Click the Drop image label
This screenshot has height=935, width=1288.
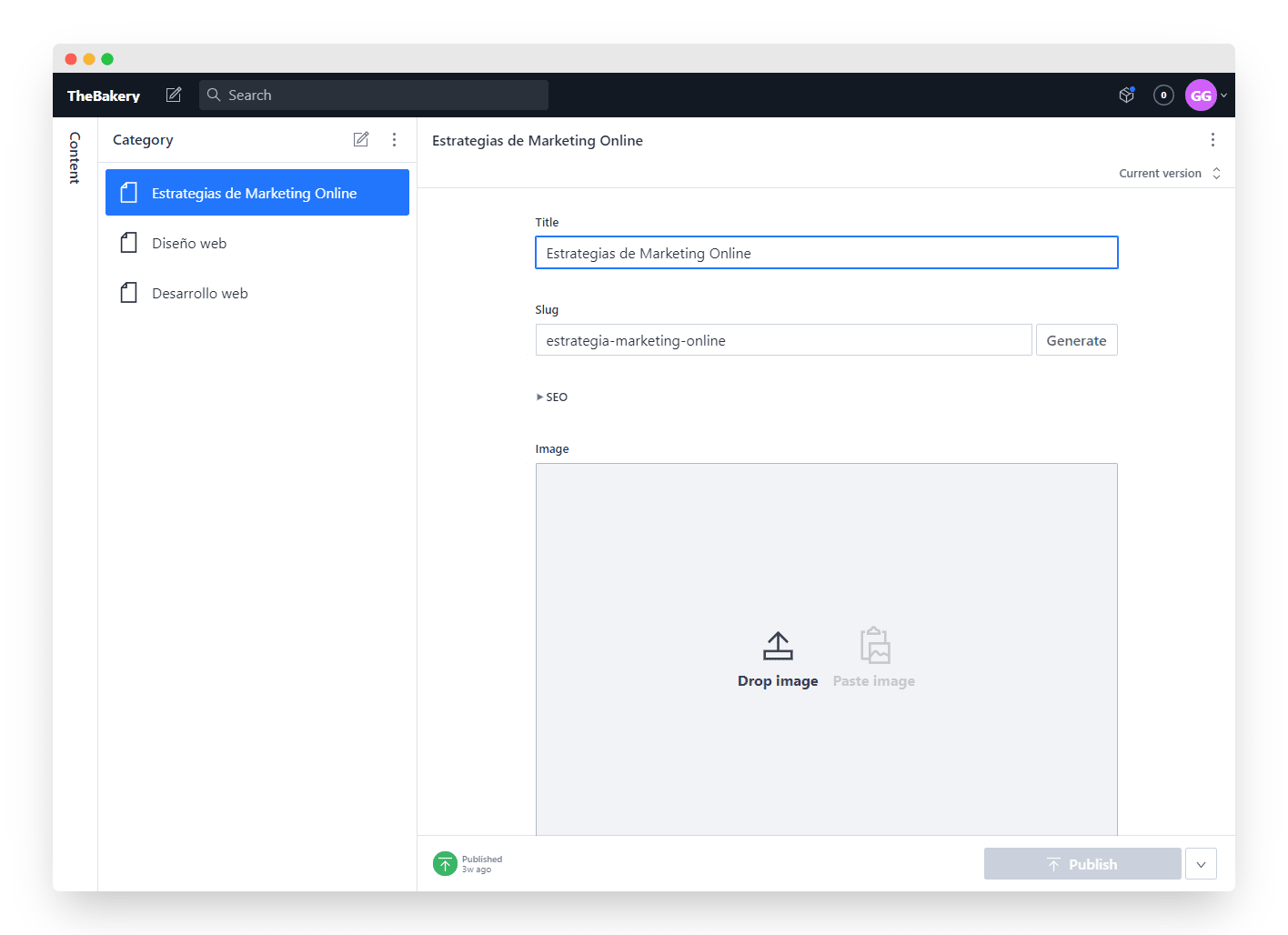pyautogui.click(x=778, y=681)
